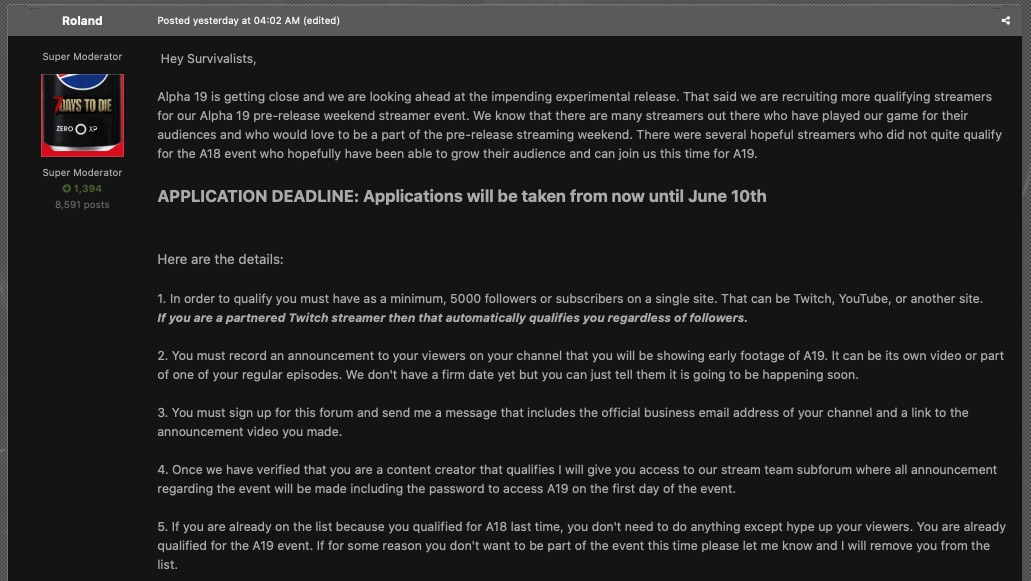This screenshot has height=581, width=1031.
Task: Open the 8,591 posts count
Action: point(82,205)
